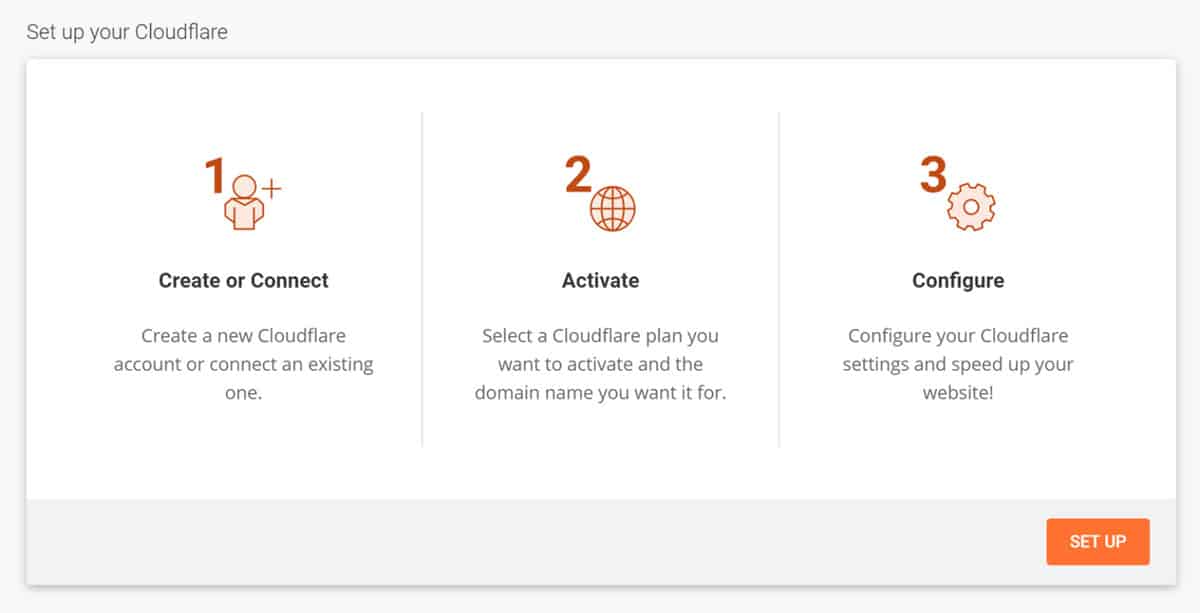Select the Create or Connect heading

pyautogui.click(x=244, y=281)
